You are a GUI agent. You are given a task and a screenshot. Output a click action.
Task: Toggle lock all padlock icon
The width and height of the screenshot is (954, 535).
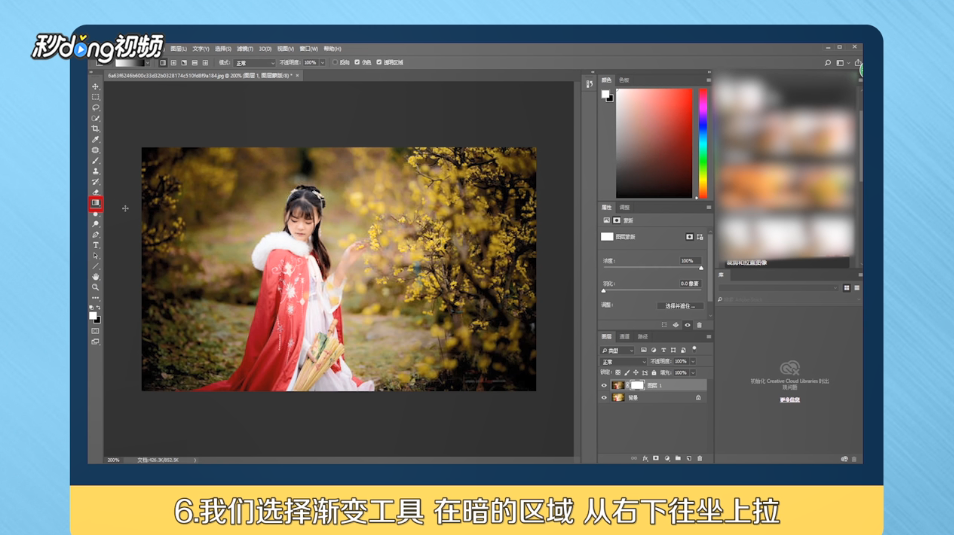click(x=654, y=372)
